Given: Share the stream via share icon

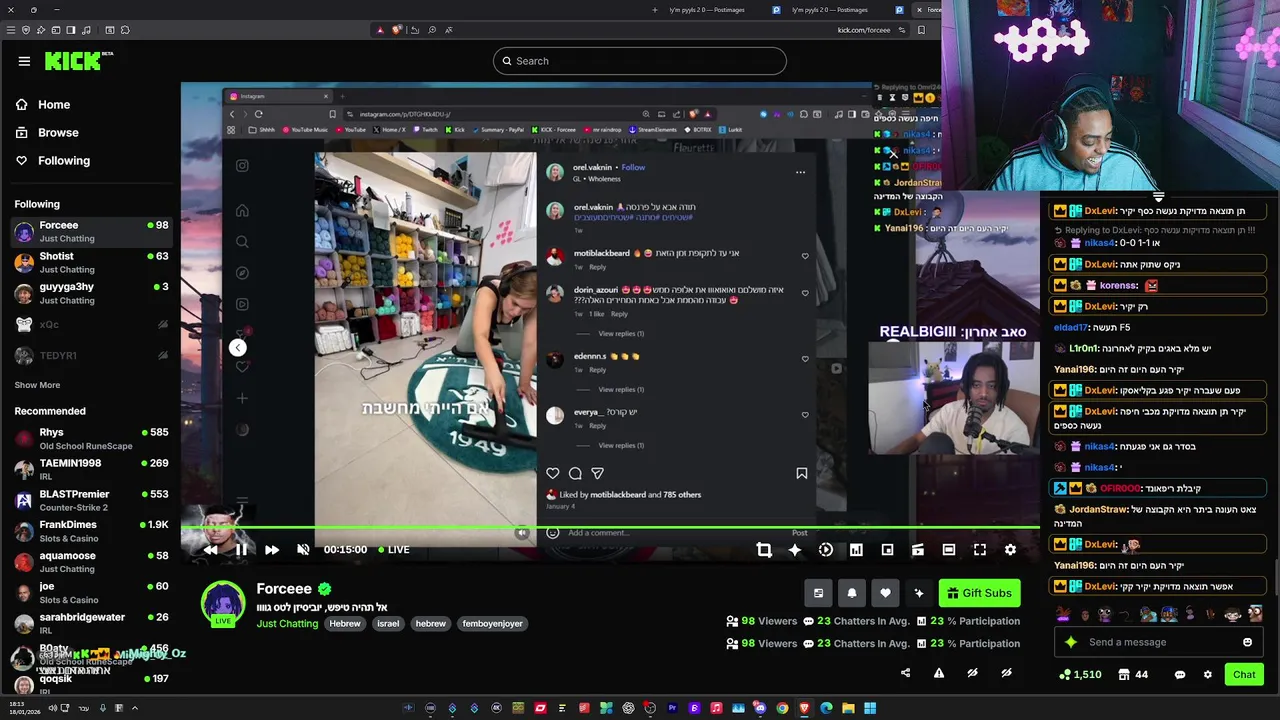Looking at the screenshot, I should tap(906, 673).
